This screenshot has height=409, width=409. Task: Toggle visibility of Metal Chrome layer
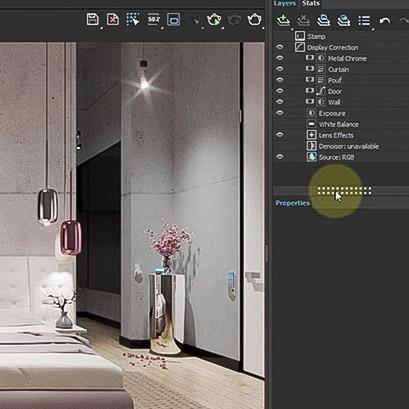[x=280, y=58]
